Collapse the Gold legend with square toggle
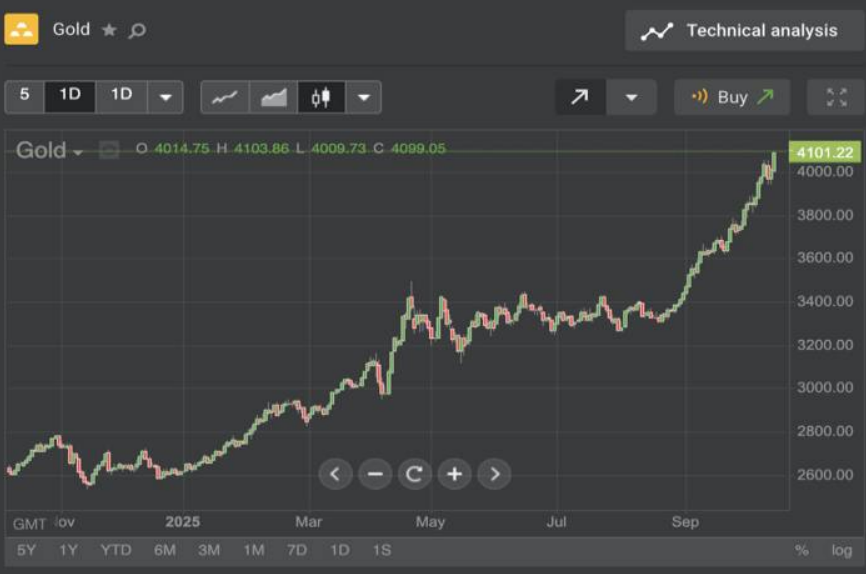The width and height of the screenshot is (866, 574). click(x=109, y=151)
